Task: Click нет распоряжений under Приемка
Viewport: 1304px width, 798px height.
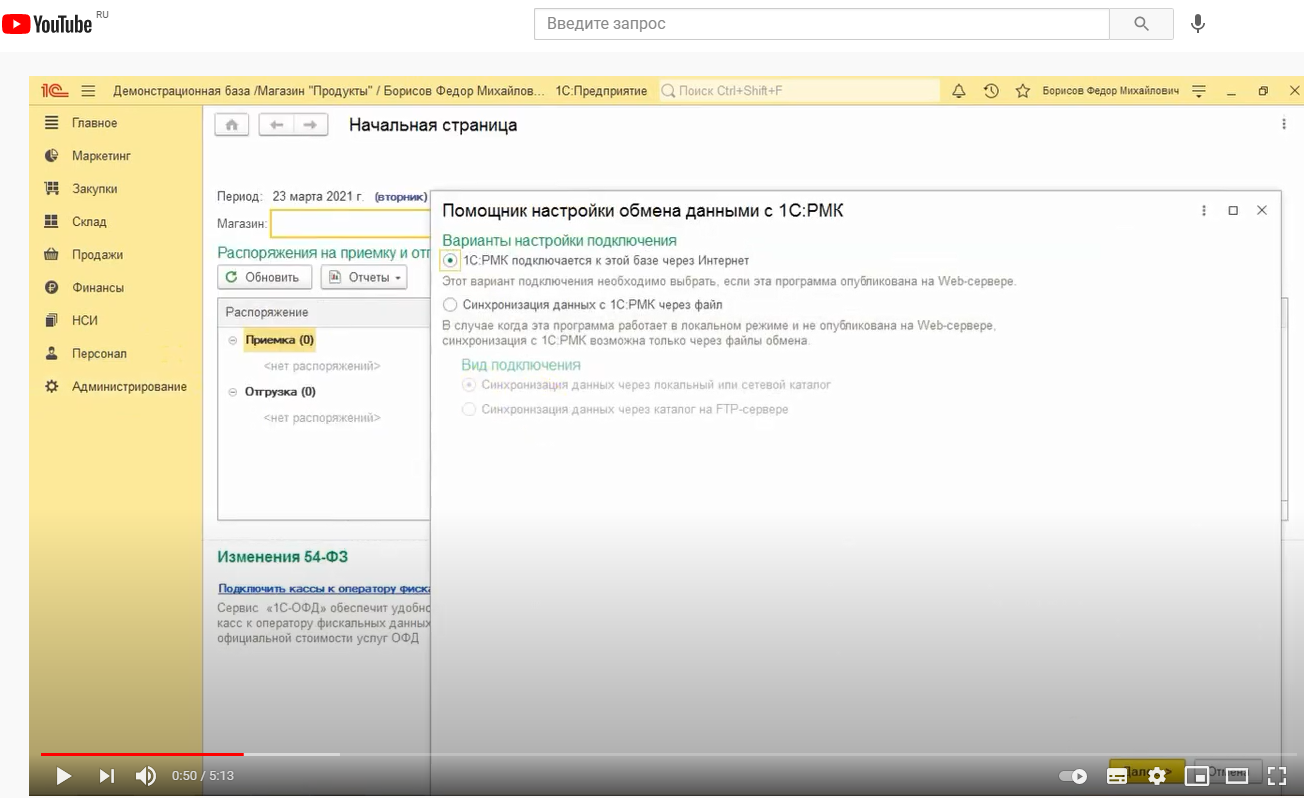Action: pos(322,366)
